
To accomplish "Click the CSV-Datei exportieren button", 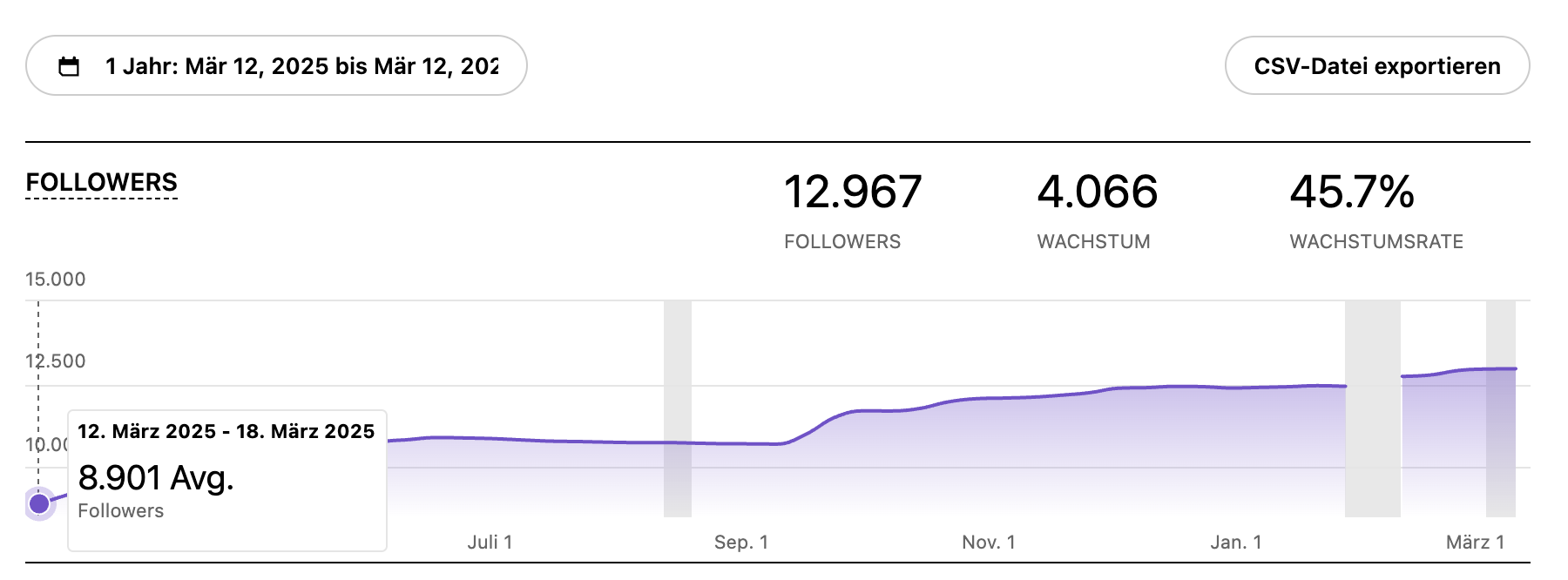I will 1376,66.
